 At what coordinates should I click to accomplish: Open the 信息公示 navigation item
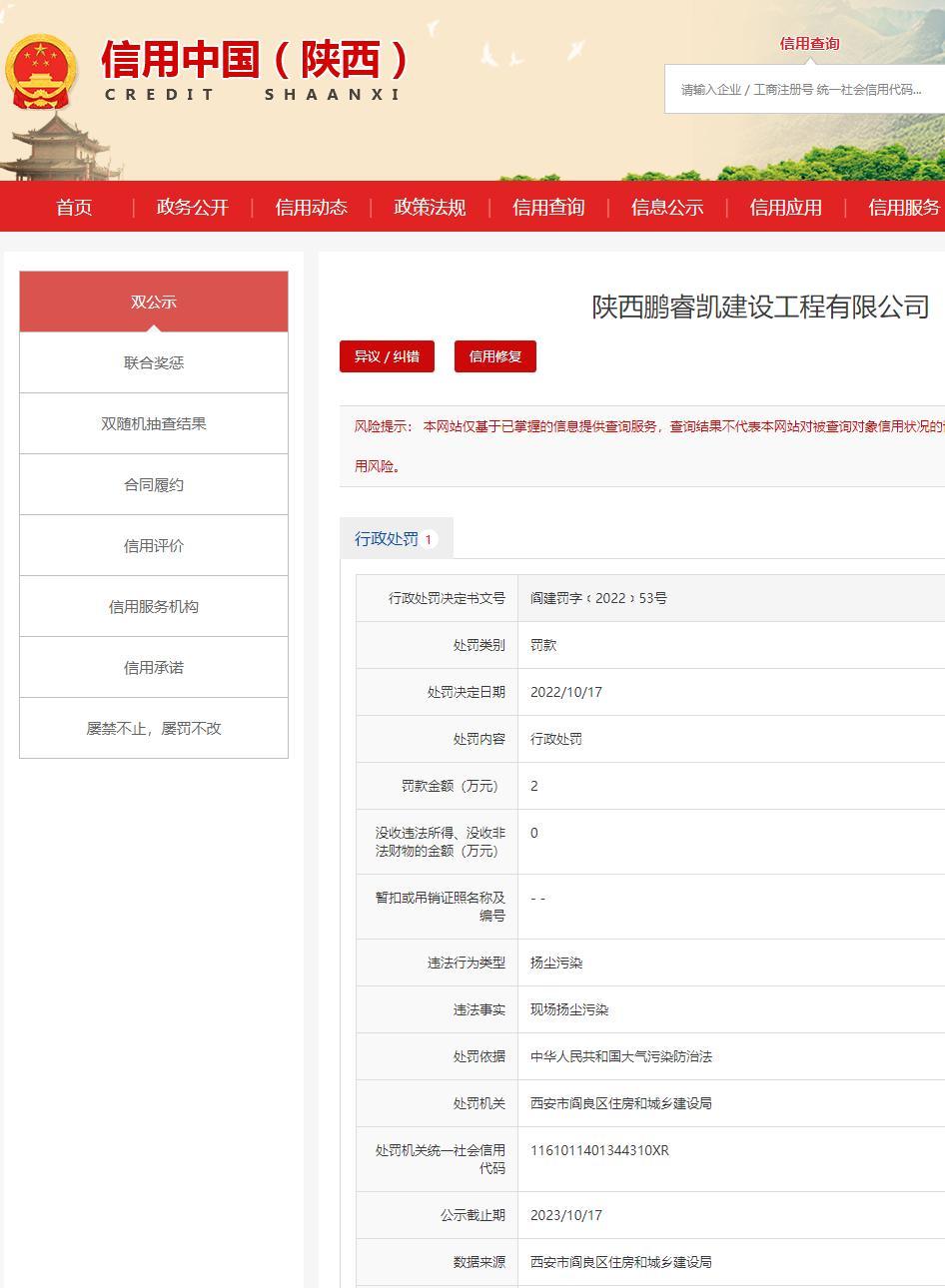coord(667,207)
